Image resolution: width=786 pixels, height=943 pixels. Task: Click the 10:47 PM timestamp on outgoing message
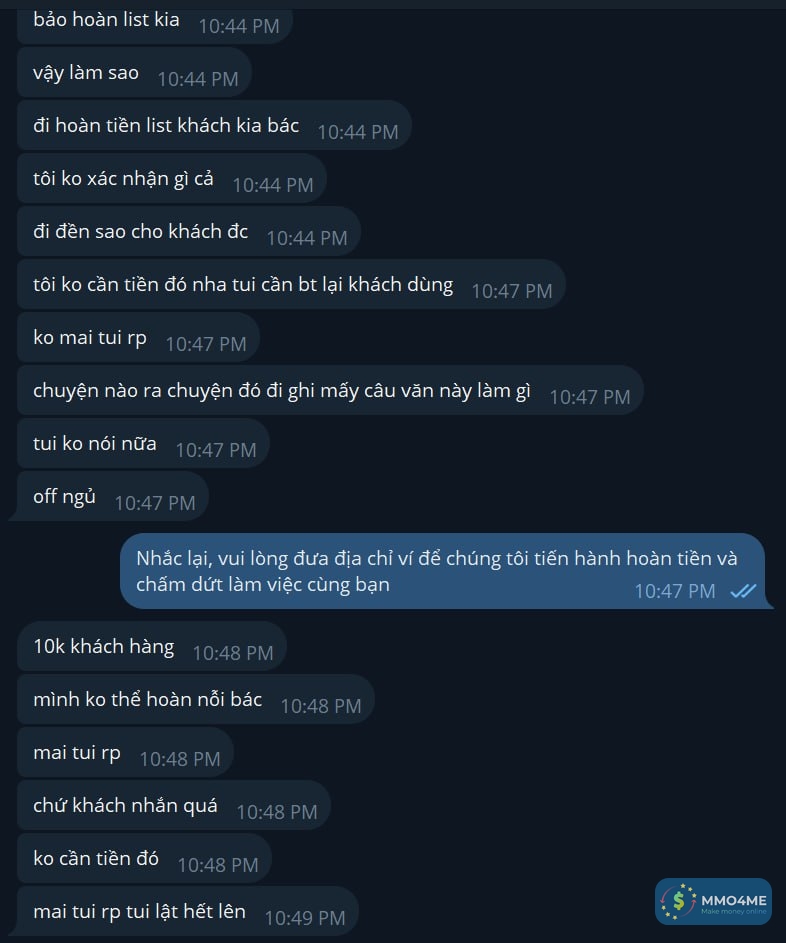[x=675, y=591]
